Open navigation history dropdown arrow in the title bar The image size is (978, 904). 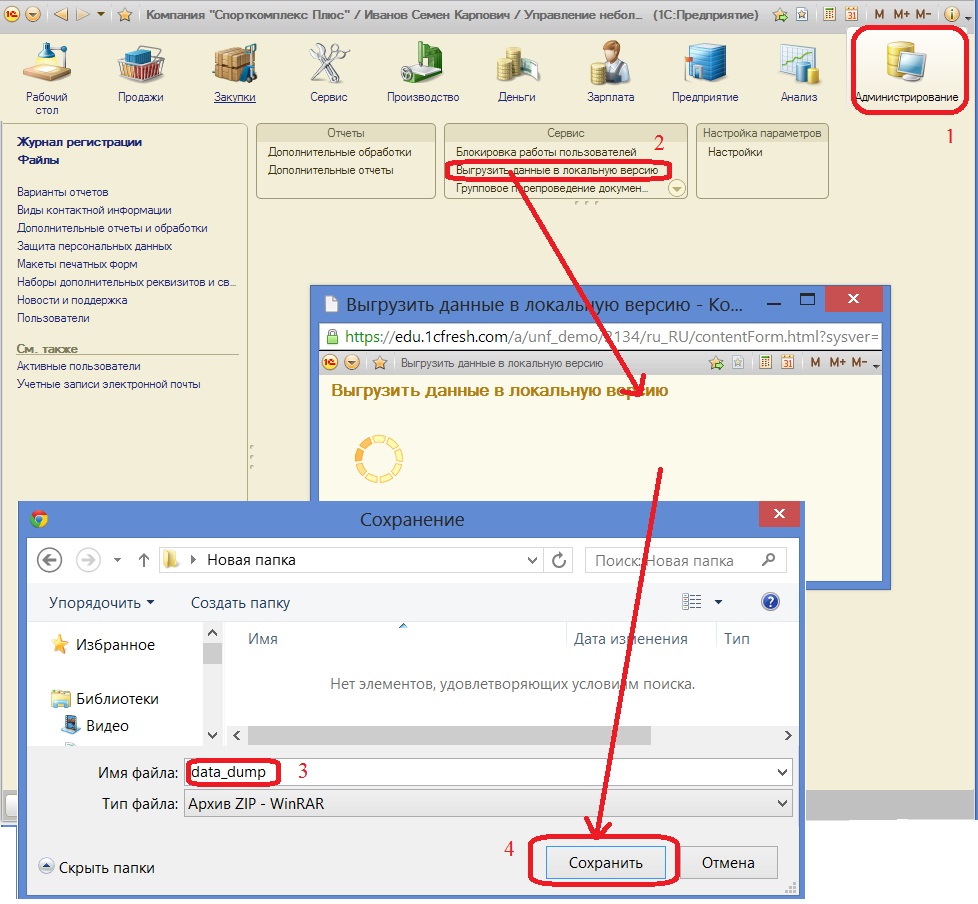(x=100, y=14)
